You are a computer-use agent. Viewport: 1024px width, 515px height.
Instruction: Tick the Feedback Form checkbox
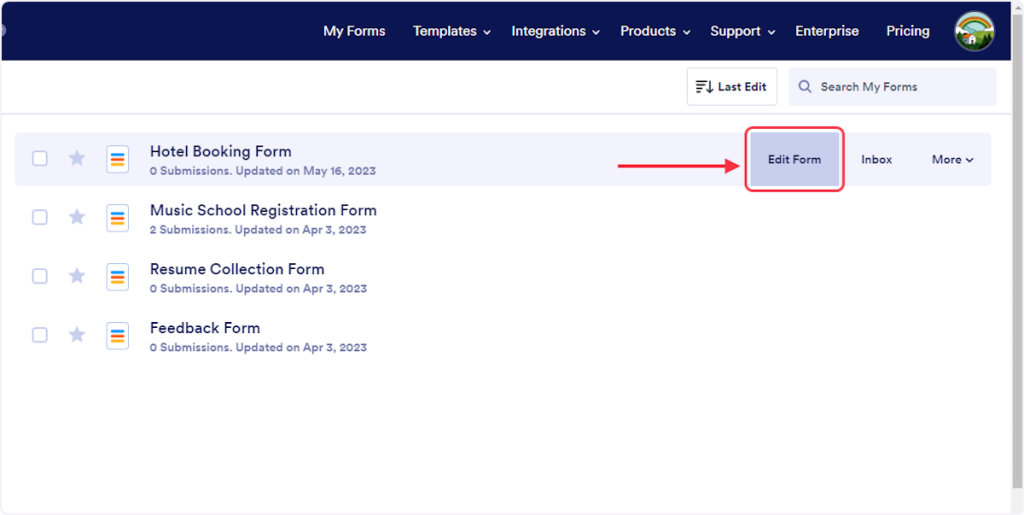point(40,335)
